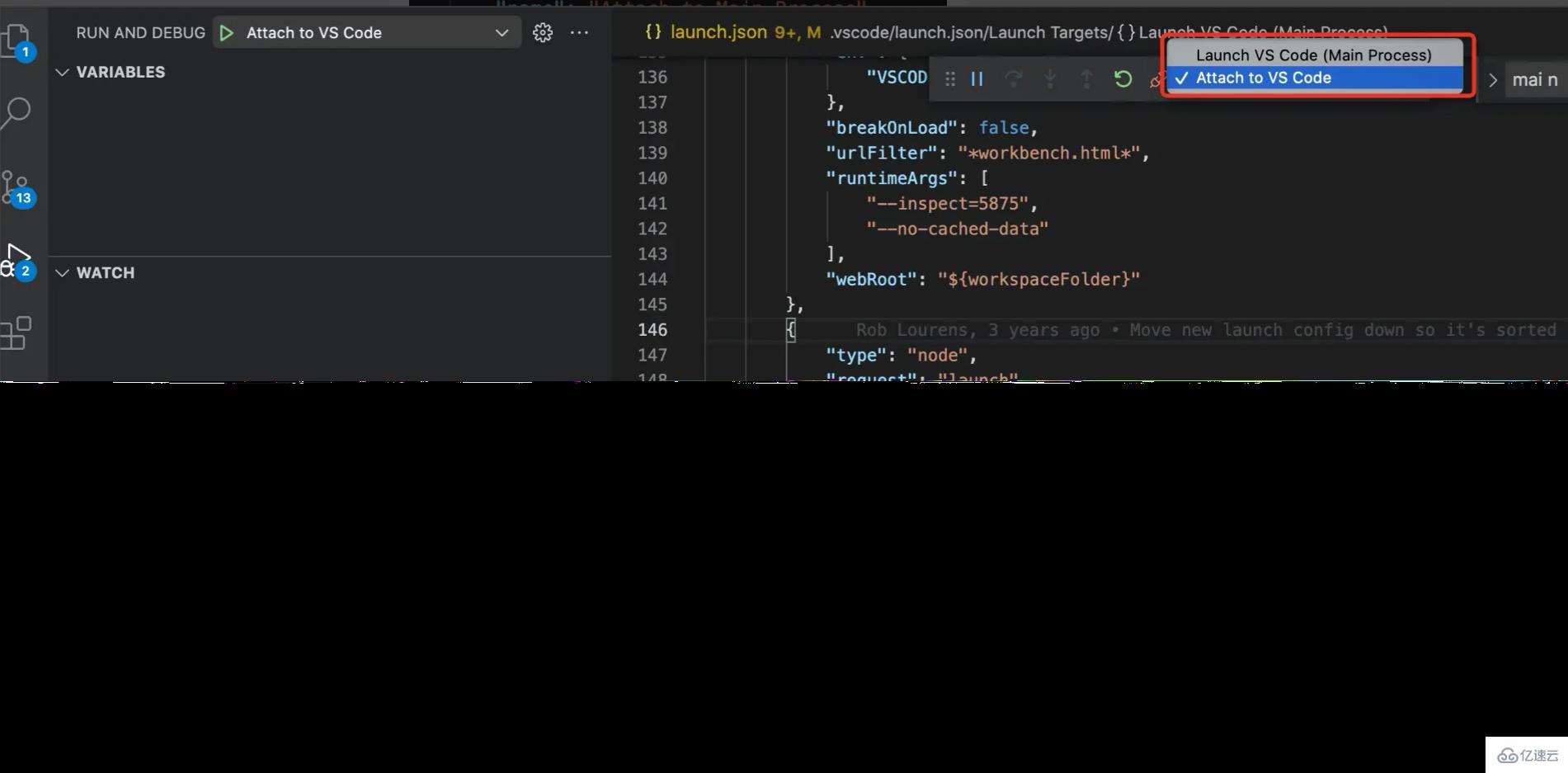Open the Extensions view in activity bar
Viewport: 1568px width, 773px height.
16,333
